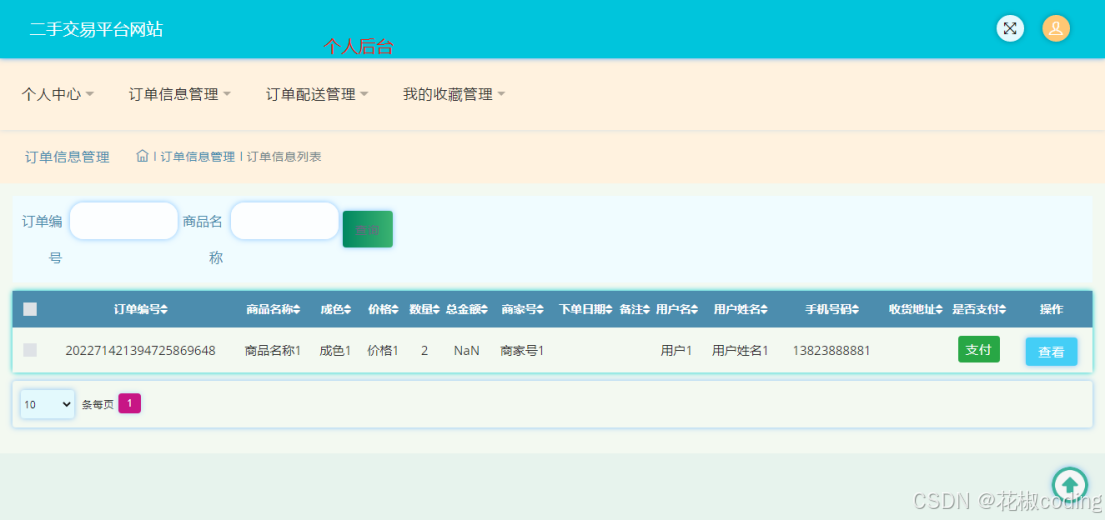The width and height of the screenshot is (1106, 521).
Task: Click the 商家号1 cell
Action: 522,350
